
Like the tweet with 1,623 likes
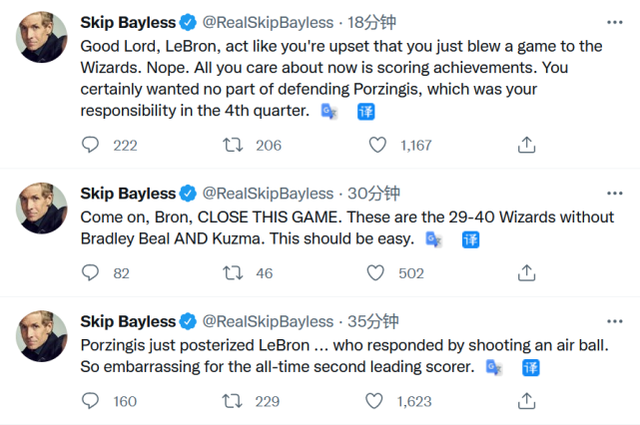[x=378, y=401]
